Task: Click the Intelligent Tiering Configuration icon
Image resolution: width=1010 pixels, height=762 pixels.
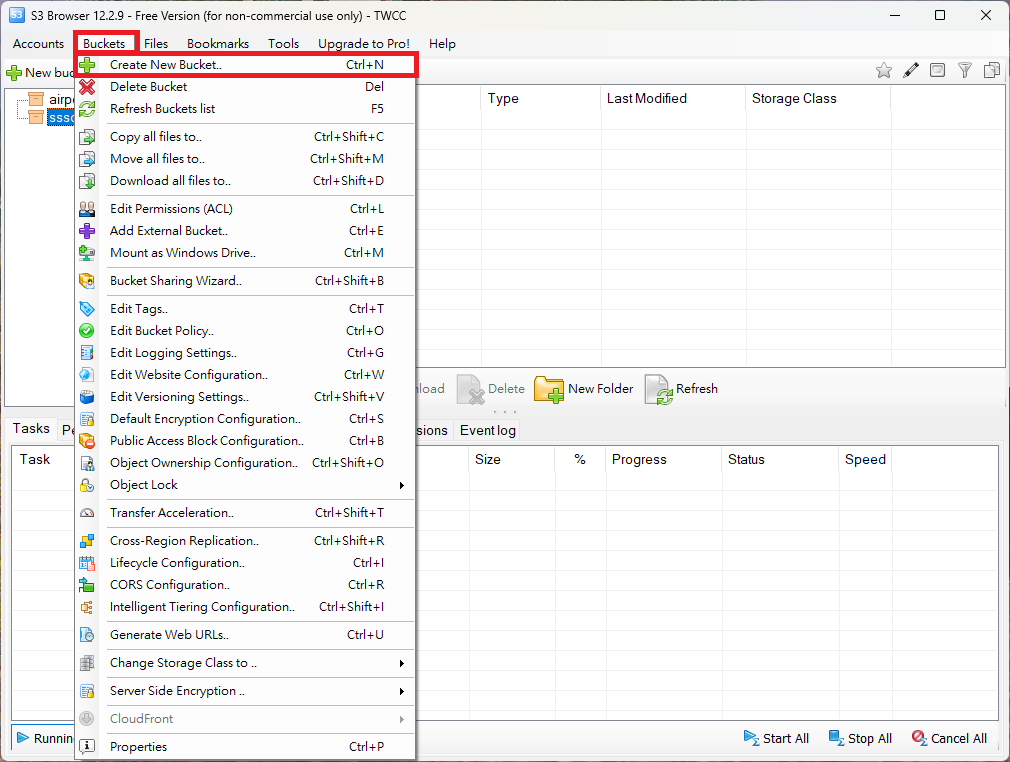Action: coord(87,607)
